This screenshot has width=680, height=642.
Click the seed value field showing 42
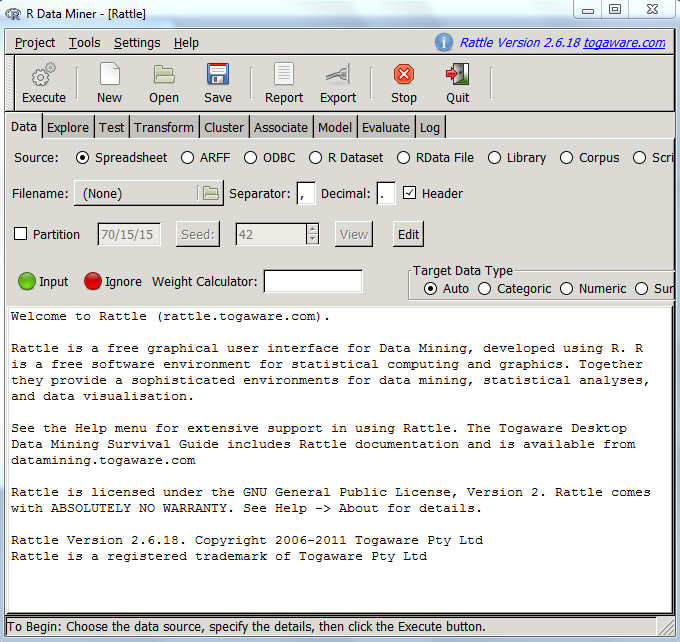[x=271, y=234]
